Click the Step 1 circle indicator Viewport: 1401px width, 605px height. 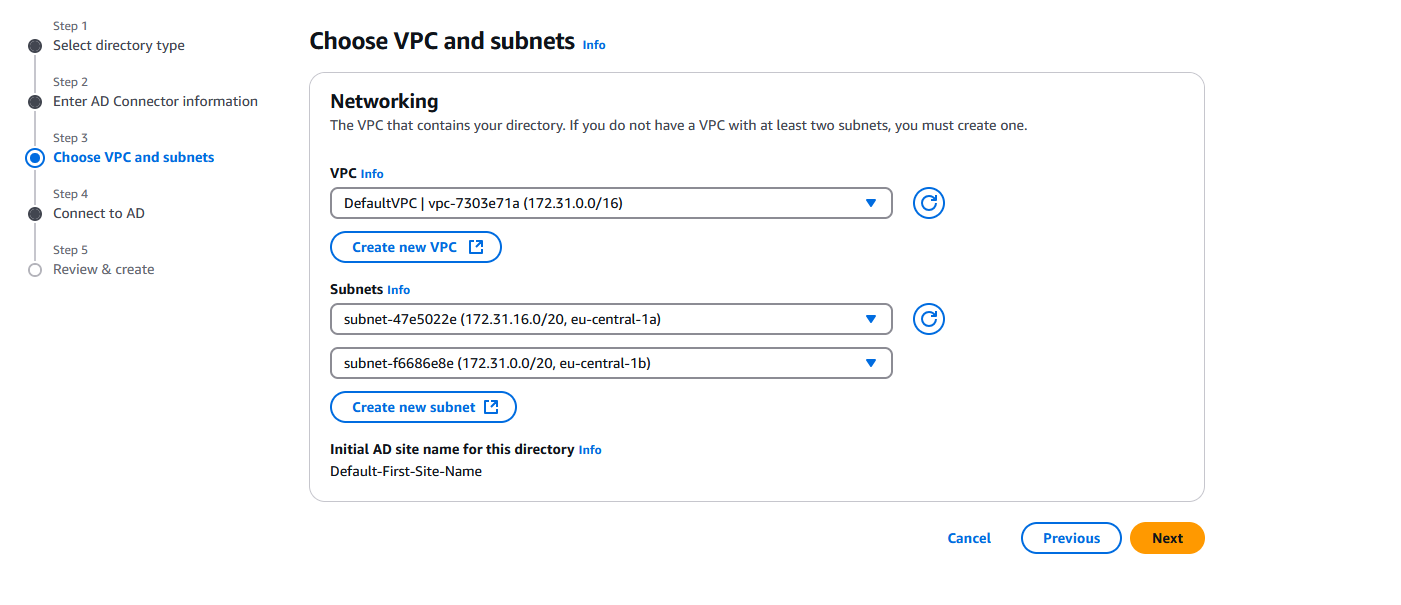35,46
